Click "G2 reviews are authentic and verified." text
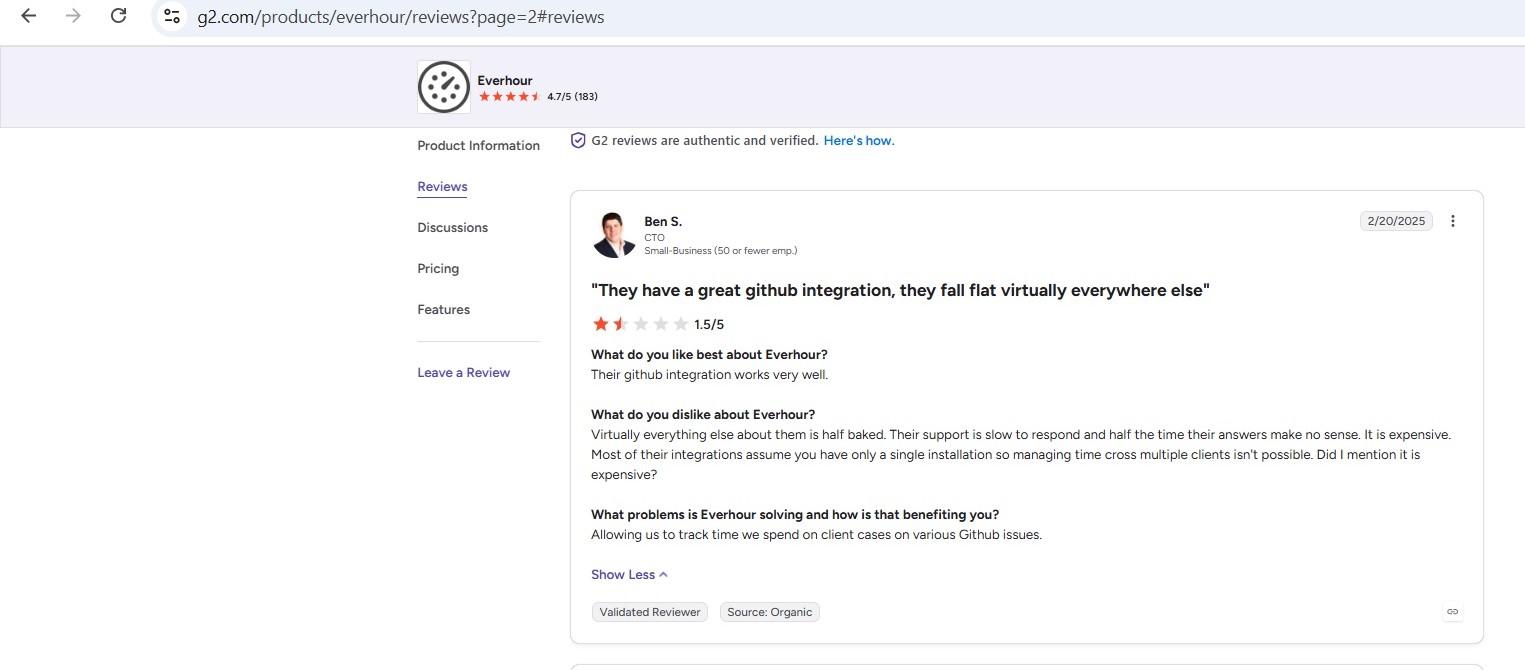The image size is (1525, 670). (x=705, y=141)
